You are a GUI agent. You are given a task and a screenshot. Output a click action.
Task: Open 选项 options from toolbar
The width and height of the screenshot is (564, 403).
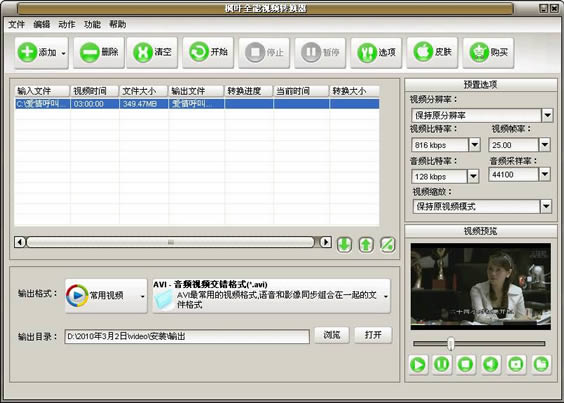[x=376, y=53]
